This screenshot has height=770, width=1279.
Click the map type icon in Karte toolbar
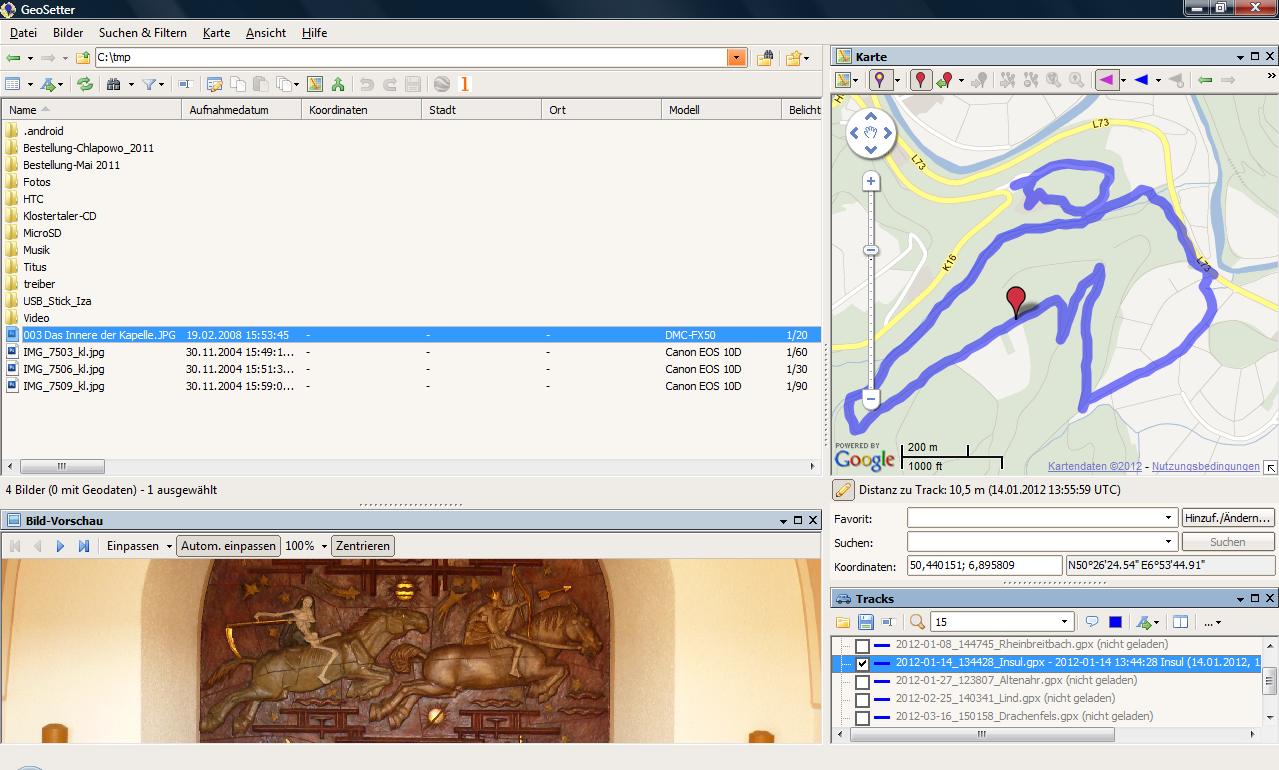[x=843, y=80]
